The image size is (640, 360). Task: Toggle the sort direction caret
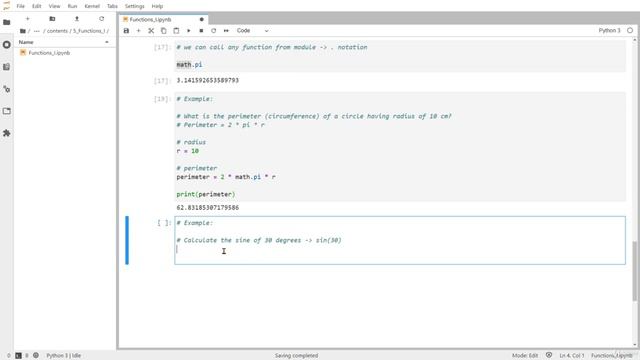point(107,42)
